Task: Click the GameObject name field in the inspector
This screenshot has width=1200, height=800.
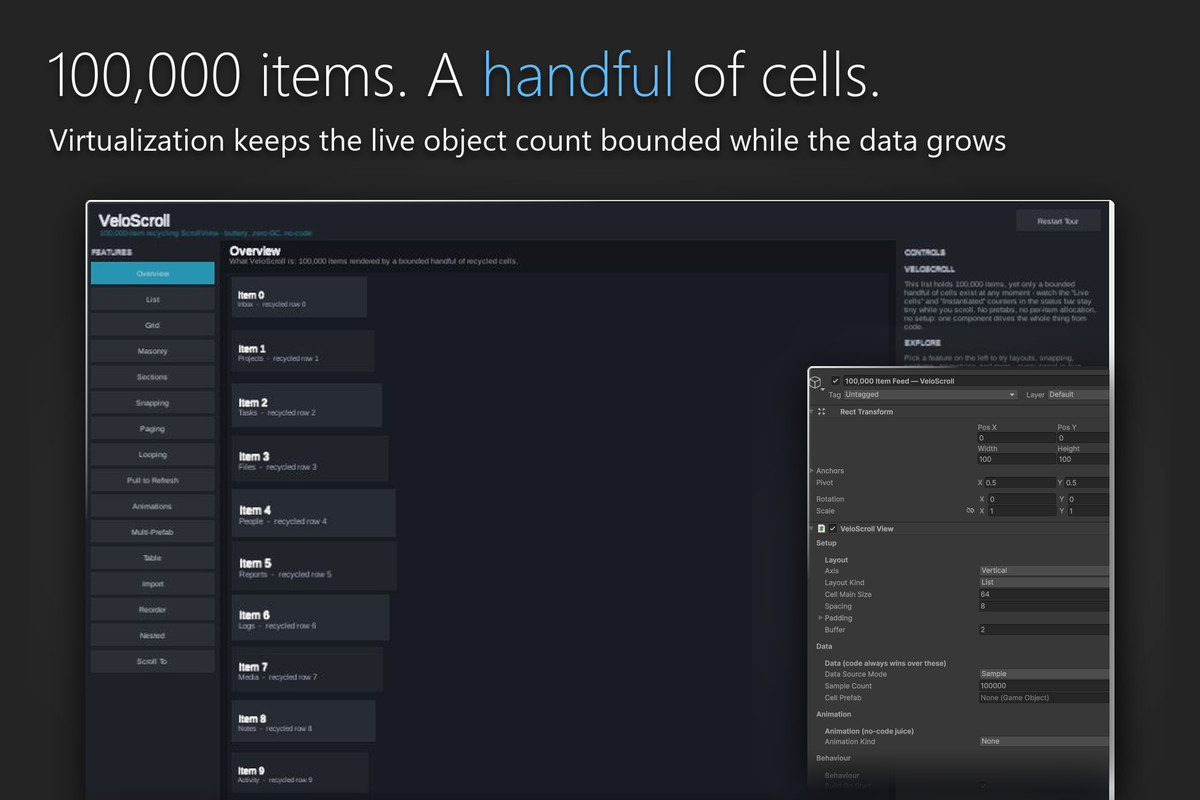Action: click(x=976, y=381)
